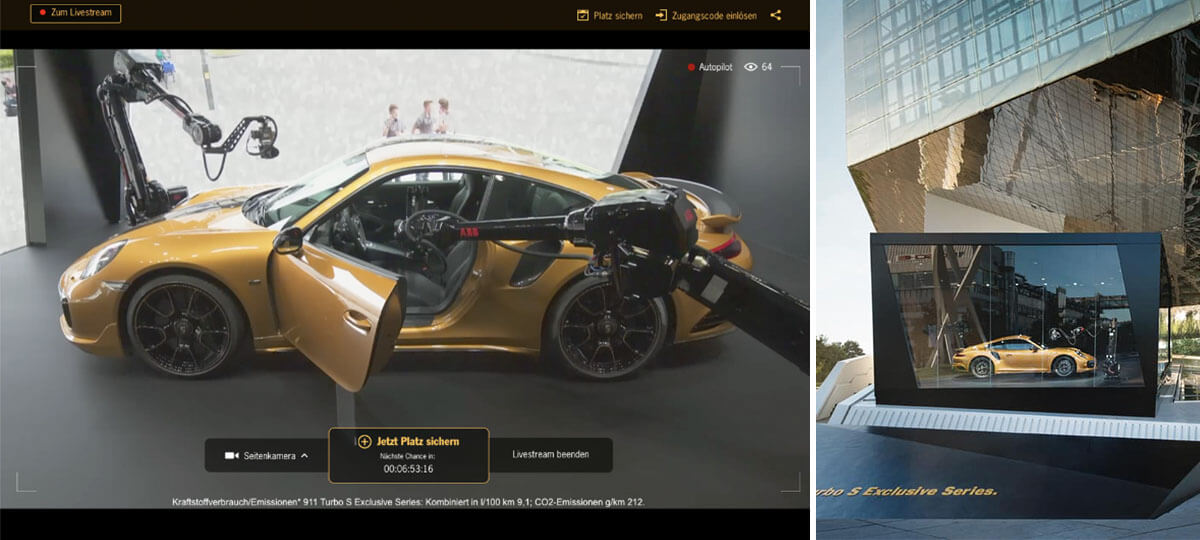Click the viewer count eye icon
Viewport: 1200px width, 540px height.
750,67
